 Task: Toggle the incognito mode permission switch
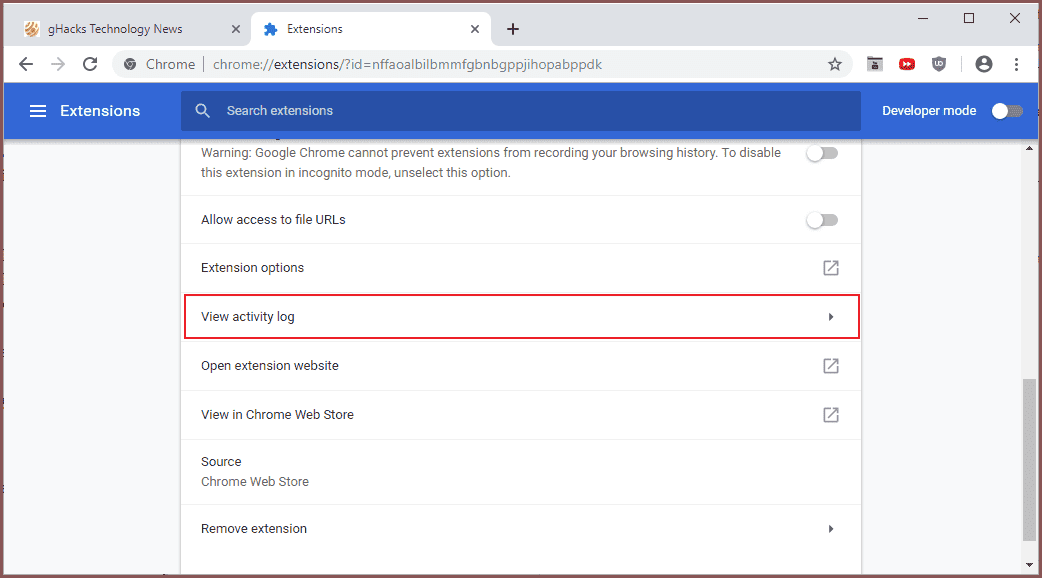[x=822, y=154]
